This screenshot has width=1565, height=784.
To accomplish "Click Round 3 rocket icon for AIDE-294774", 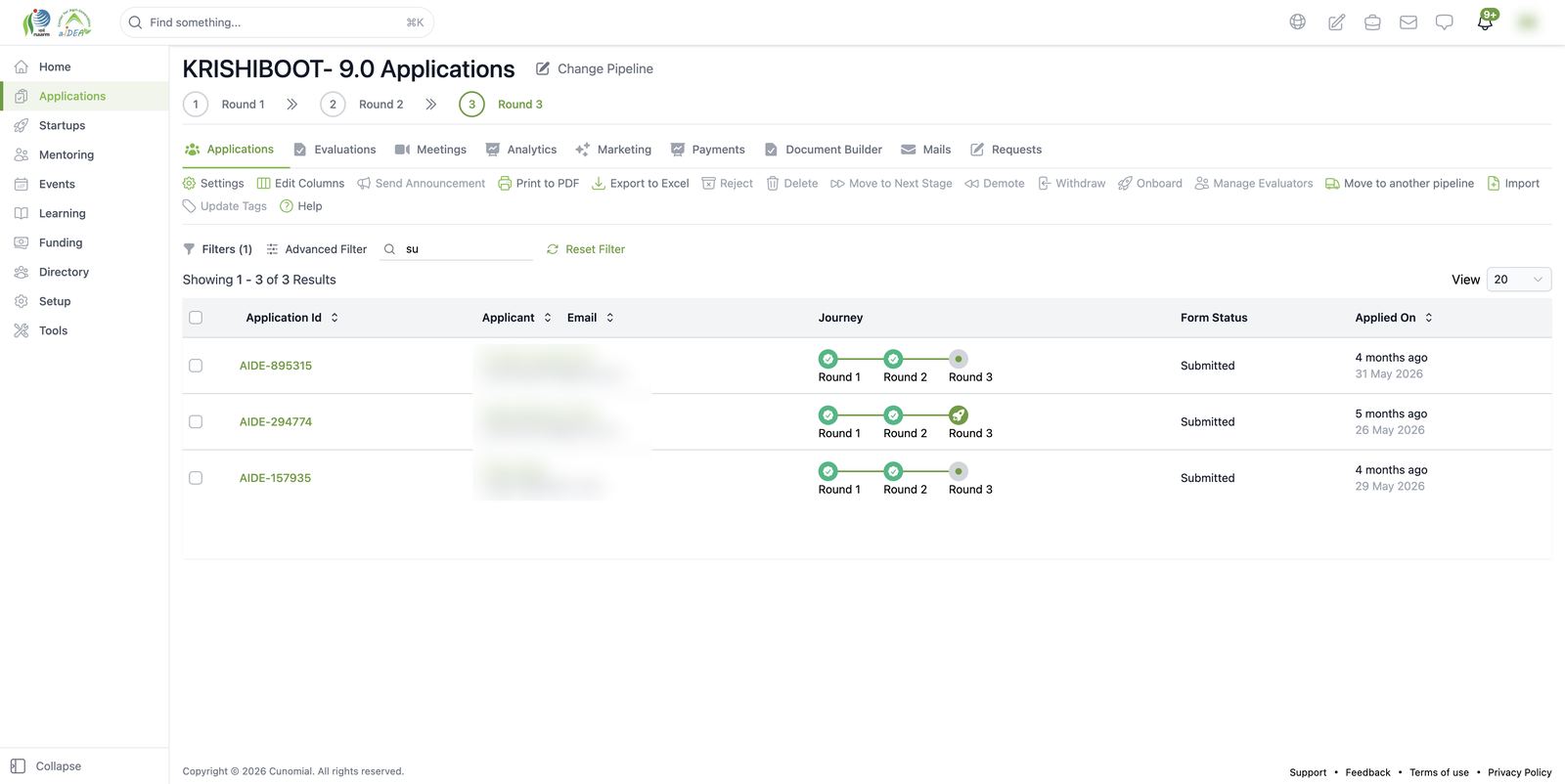I will pos(959,415).
